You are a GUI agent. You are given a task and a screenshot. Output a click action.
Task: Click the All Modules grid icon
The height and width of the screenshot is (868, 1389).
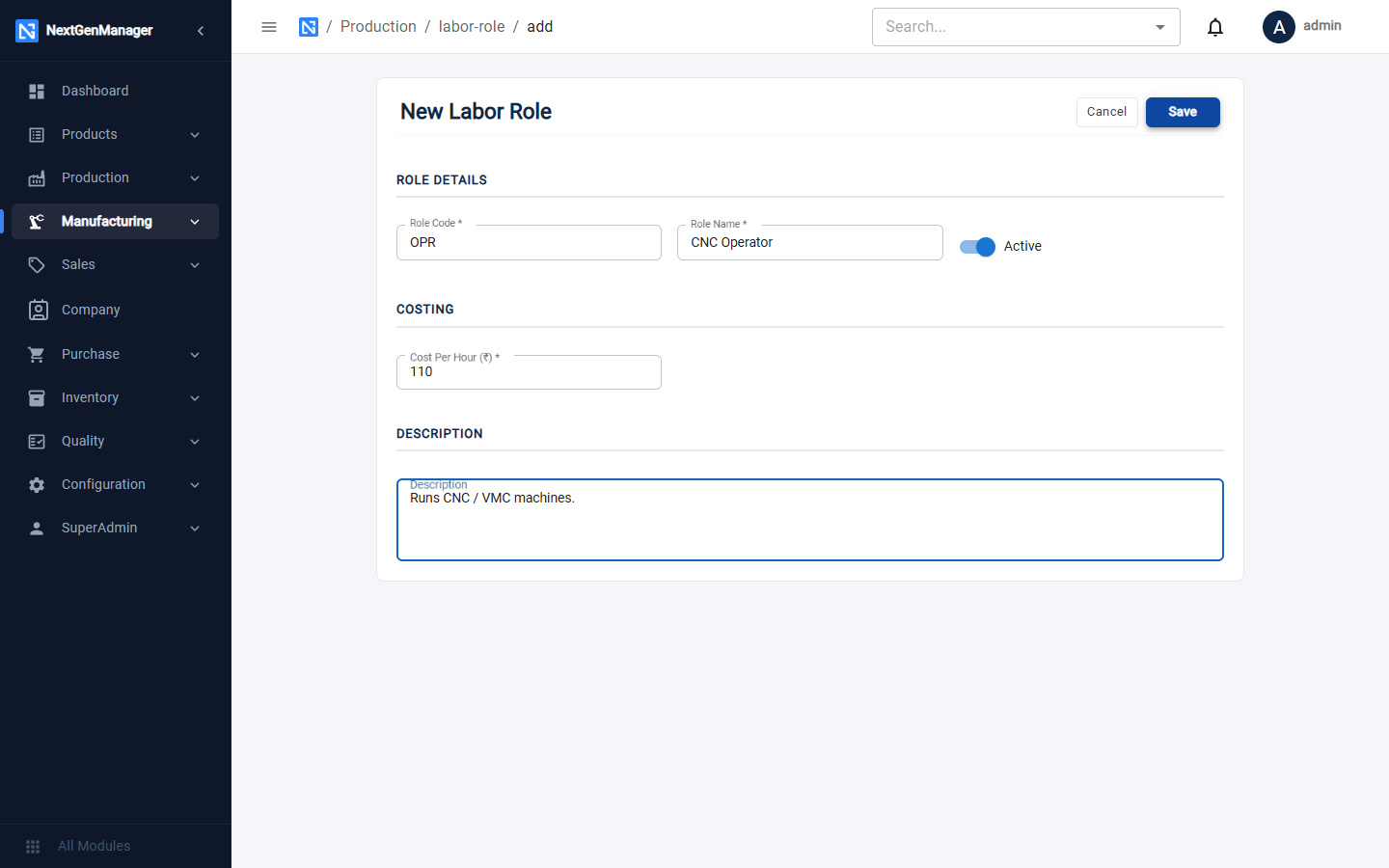click(33, 846)
